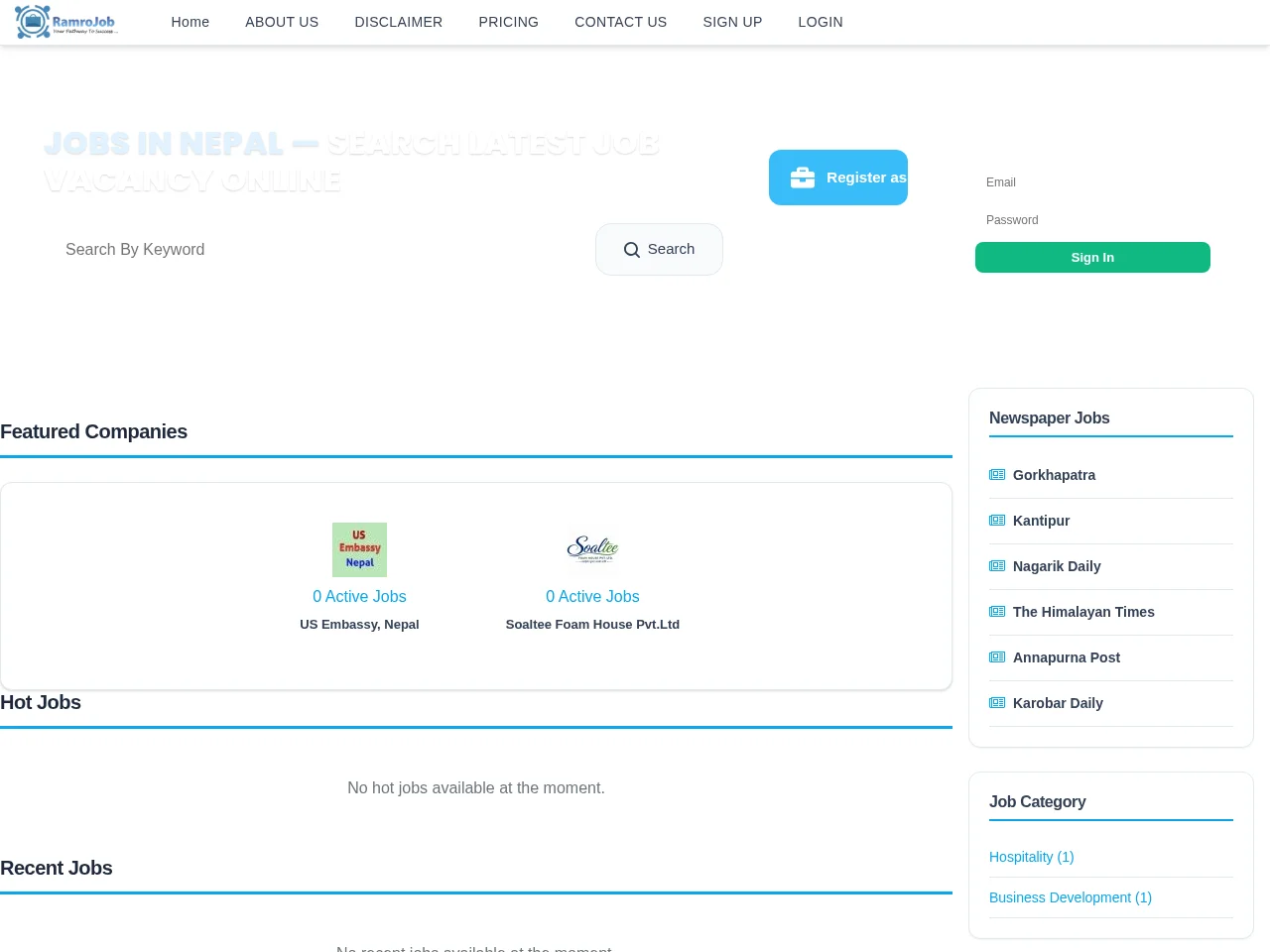
Task: Go to the Home menu item
Action: point(190,22)
